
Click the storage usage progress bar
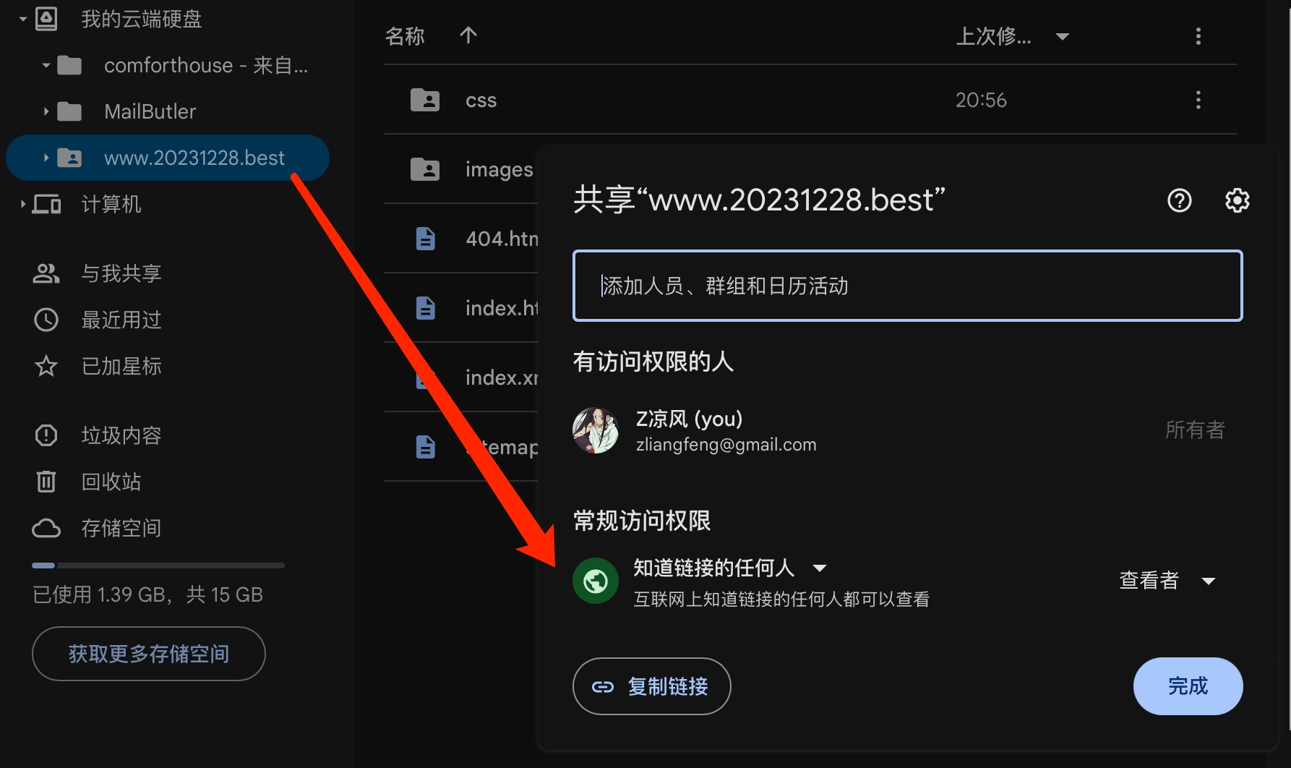(x=158, y=566)
